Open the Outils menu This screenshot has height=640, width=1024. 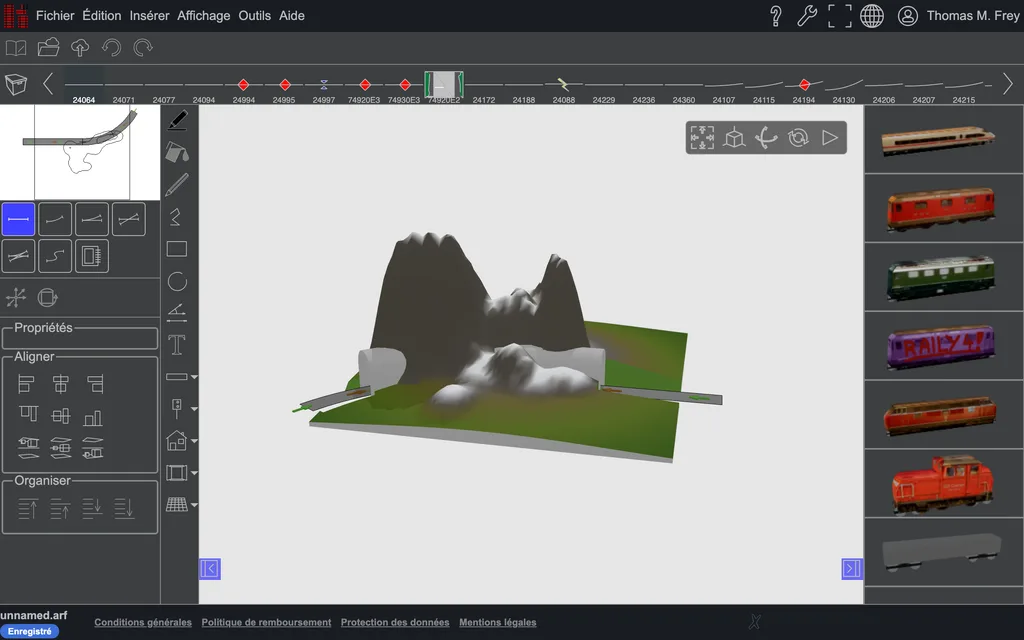coord(254,16)
